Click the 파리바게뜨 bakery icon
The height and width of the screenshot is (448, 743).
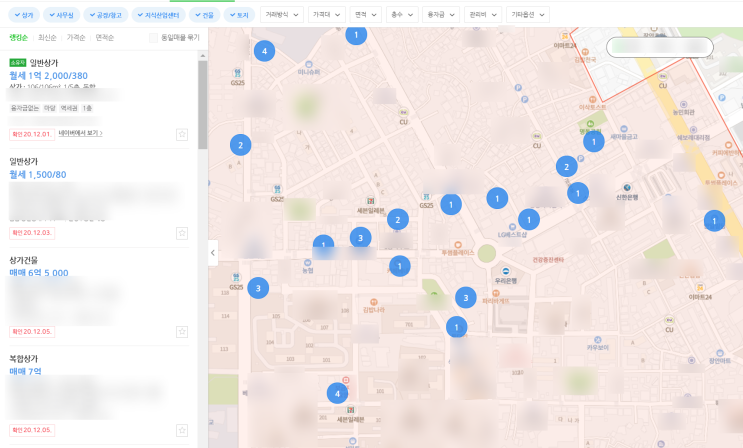tap(496, 293)
